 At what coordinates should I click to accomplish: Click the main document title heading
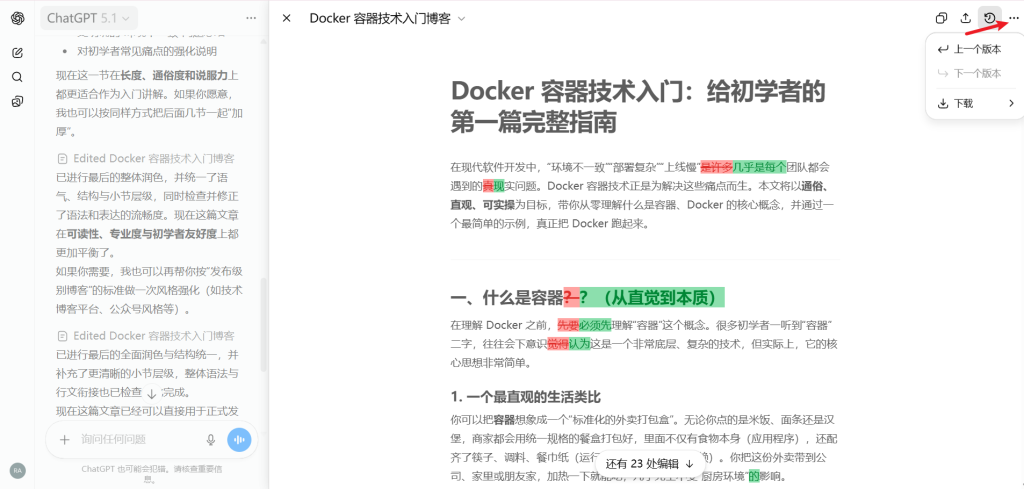(x=638, y=106)
